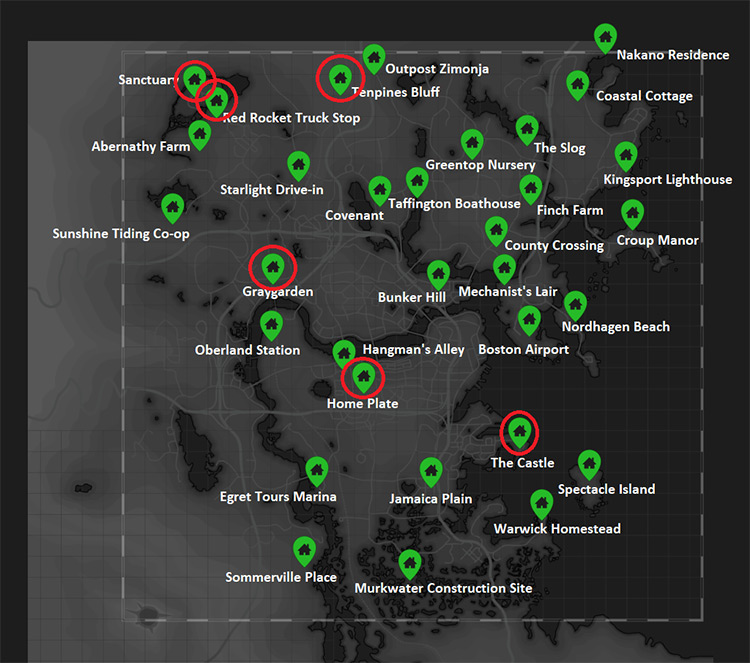This screenshot has width=750, height=663.
Task: Click the 'The Castle' text label
Action: pyautogui.click(x=522, y=463)
